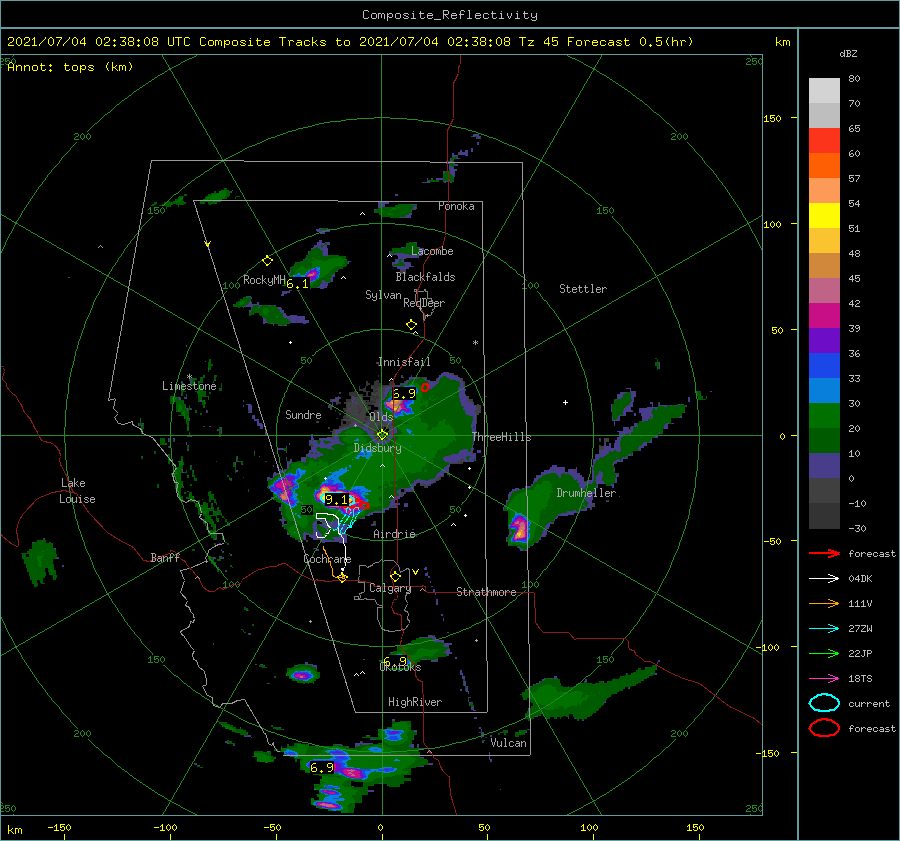Click the red forecast ellipse legend icon
Image resolution: width=900 pixels, height=841 pixels.
[x=824, y=728]
